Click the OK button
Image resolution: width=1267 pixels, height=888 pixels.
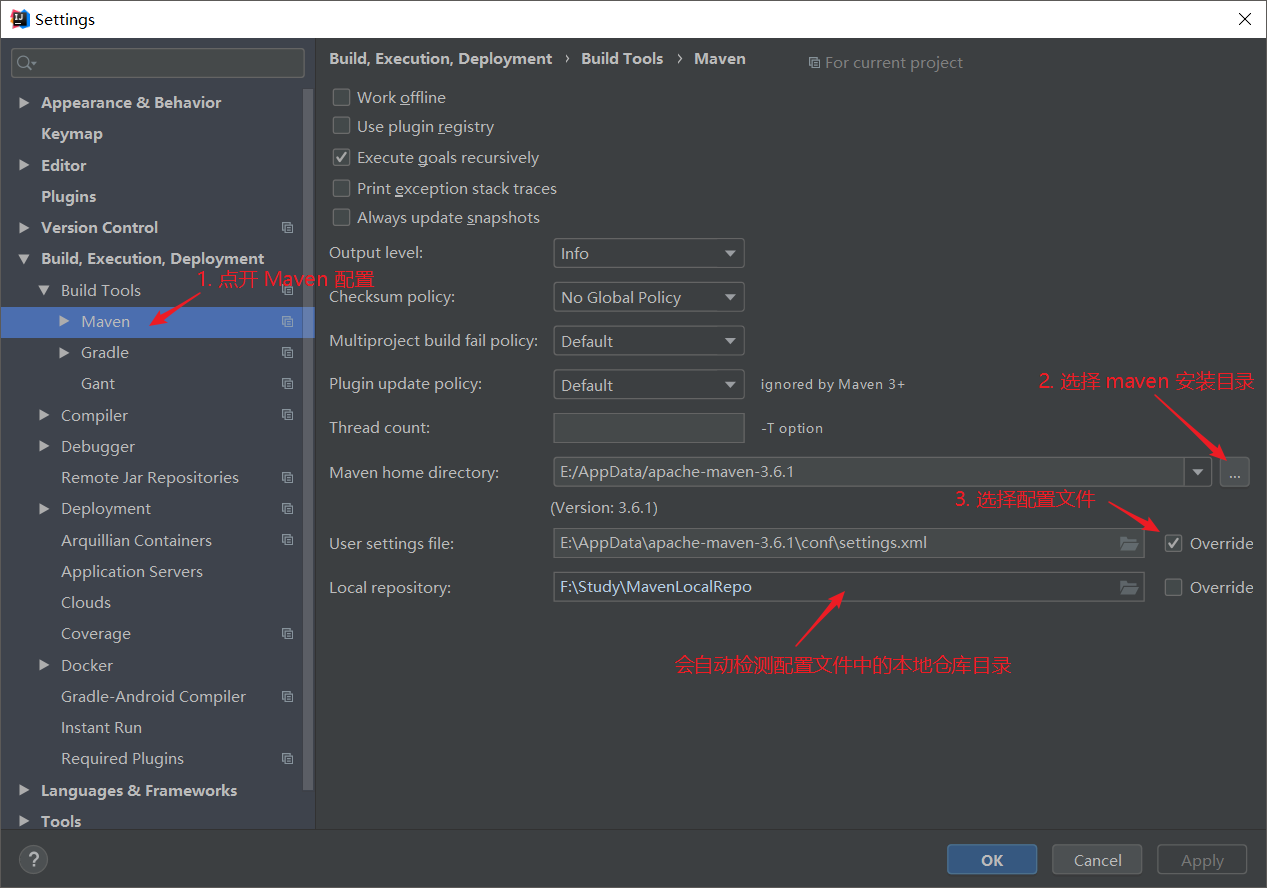(x=992, y=860)
